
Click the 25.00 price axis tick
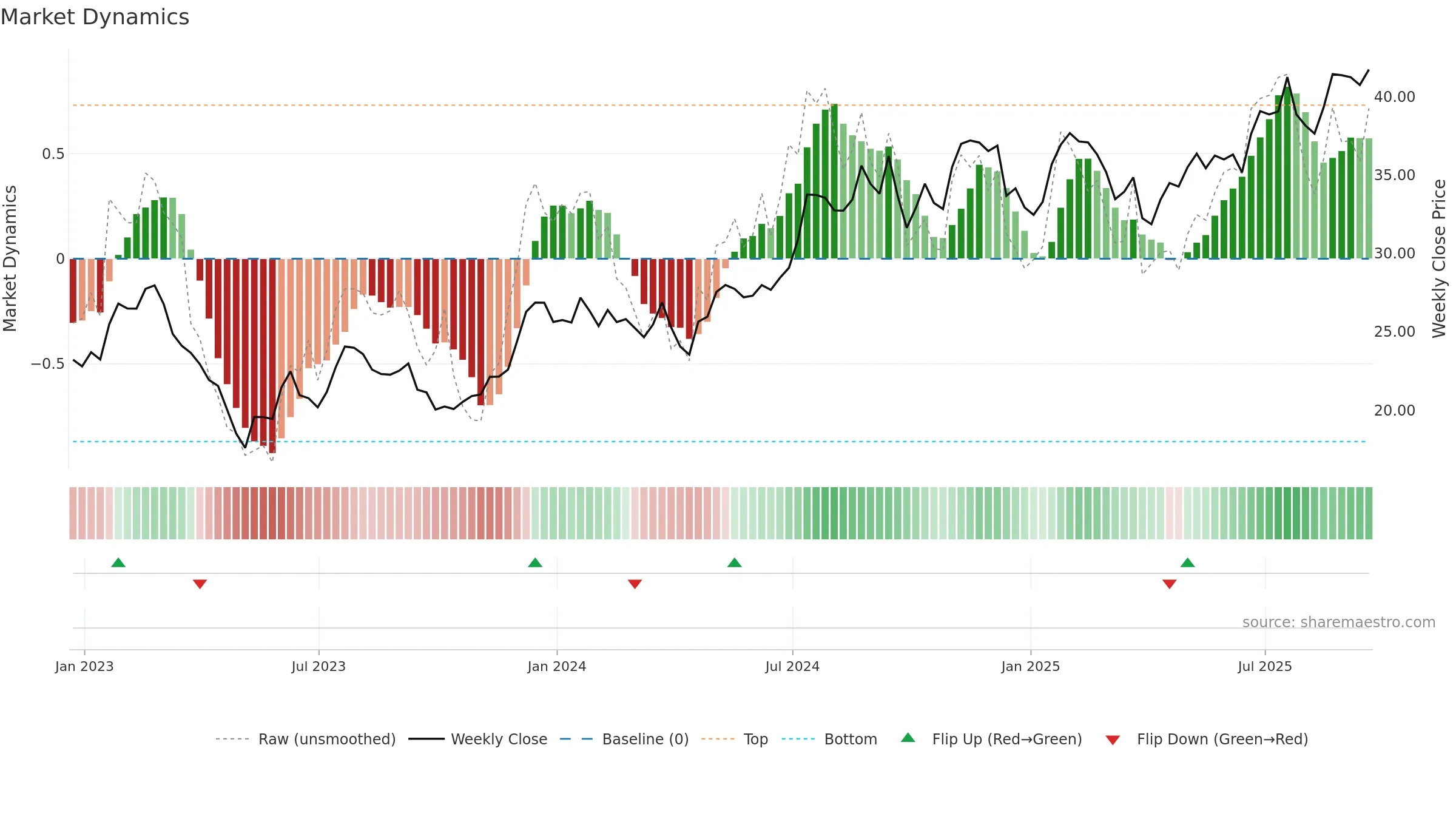(1395, 331)
